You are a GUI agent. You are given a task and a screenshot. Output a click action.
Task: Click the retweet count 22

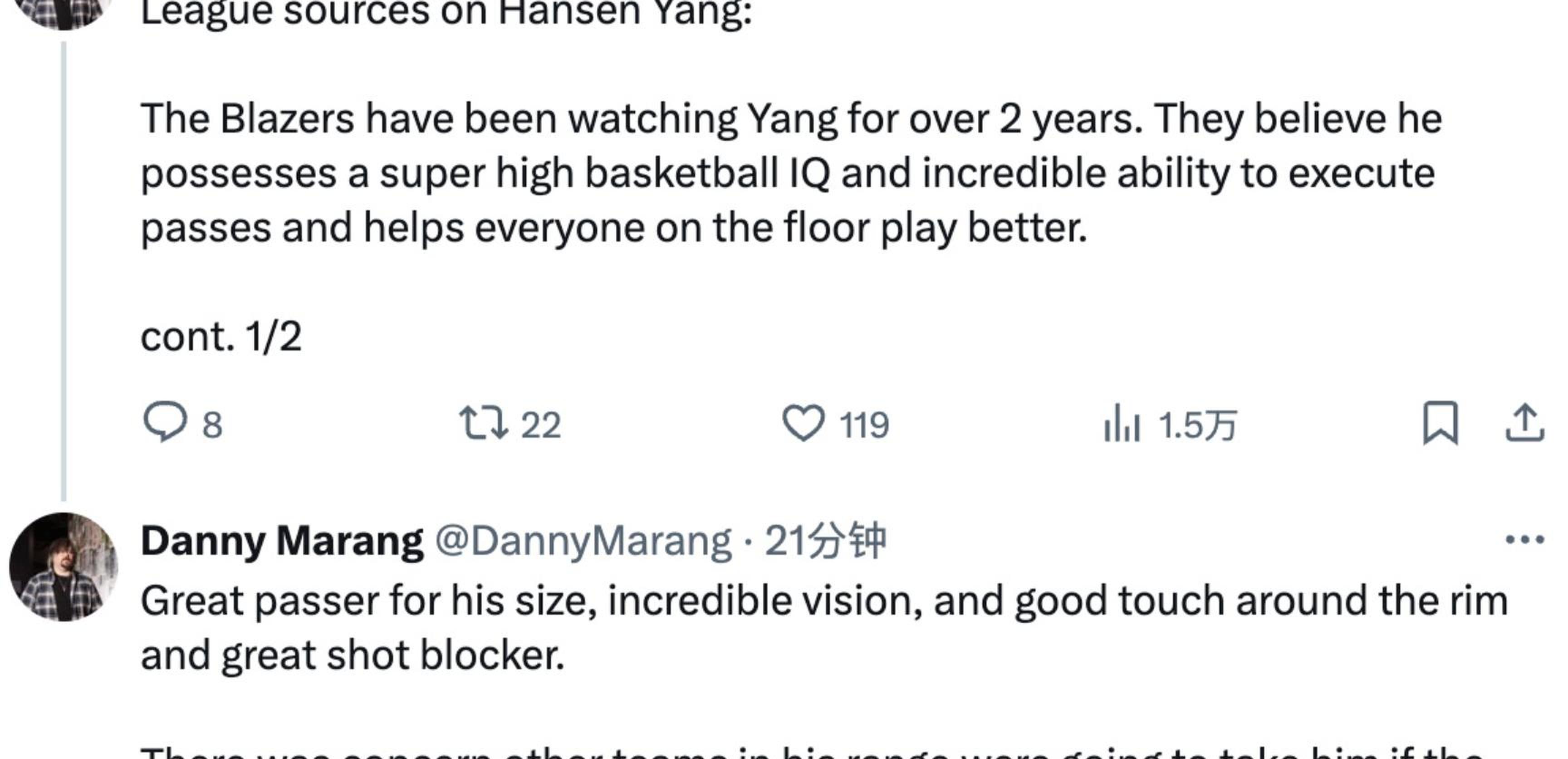coord(540,424)
